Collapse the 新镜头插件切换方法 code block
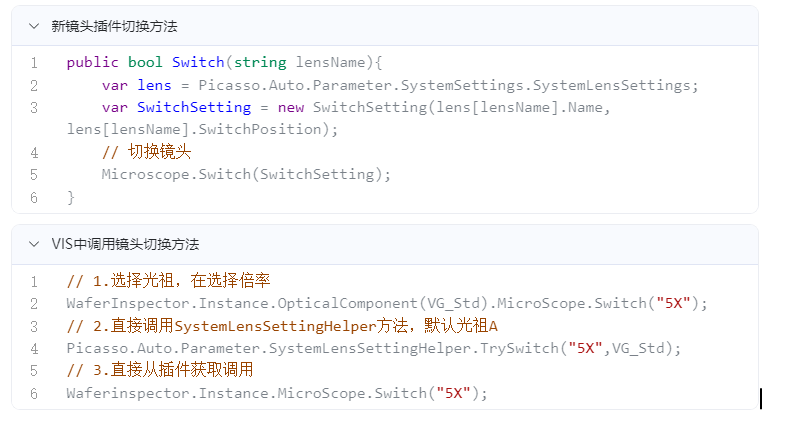803x422 pixels. coord(34,26)
